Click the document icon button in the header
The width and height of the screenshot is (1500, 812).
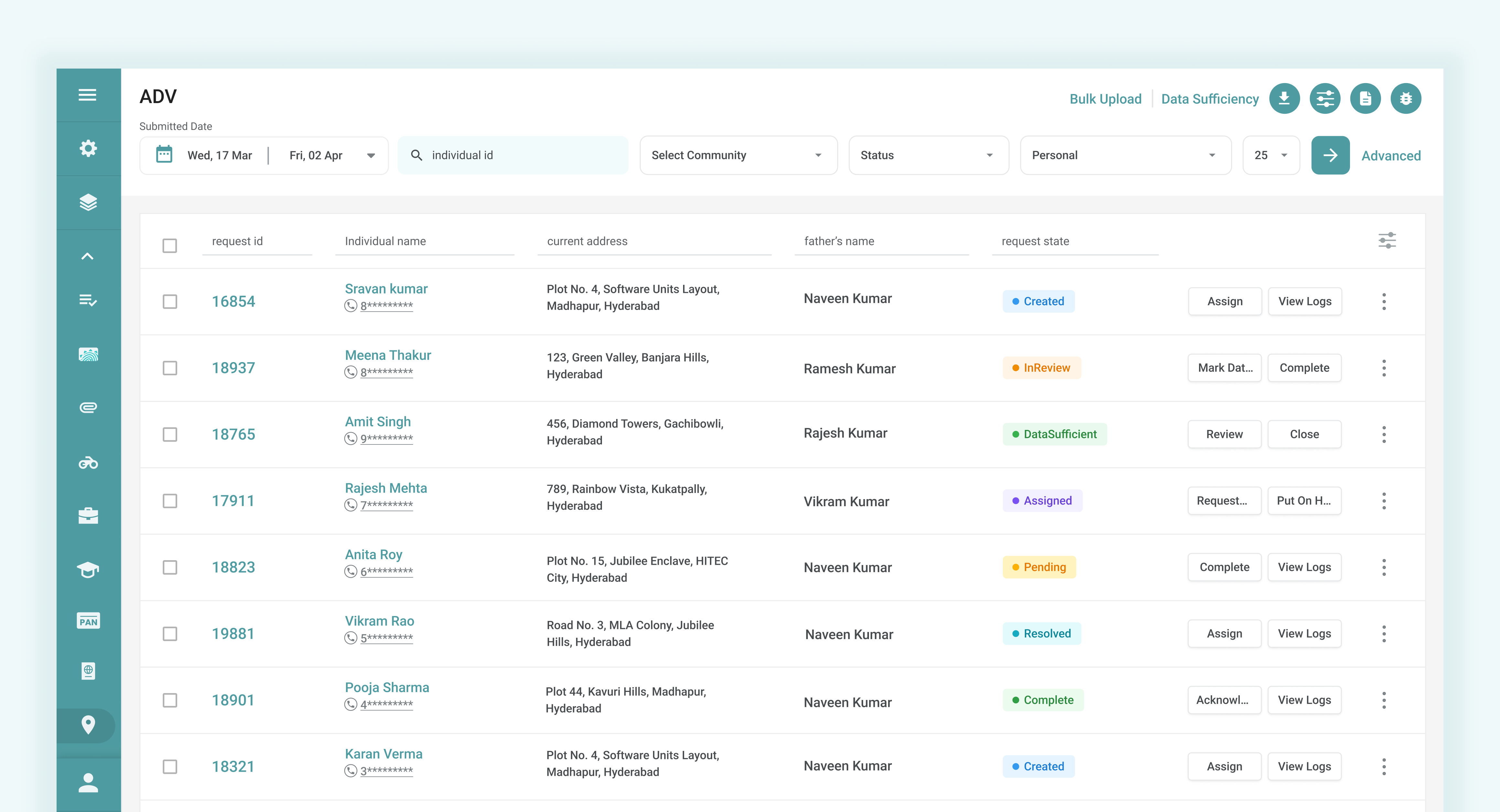(x=1366, y=98)
